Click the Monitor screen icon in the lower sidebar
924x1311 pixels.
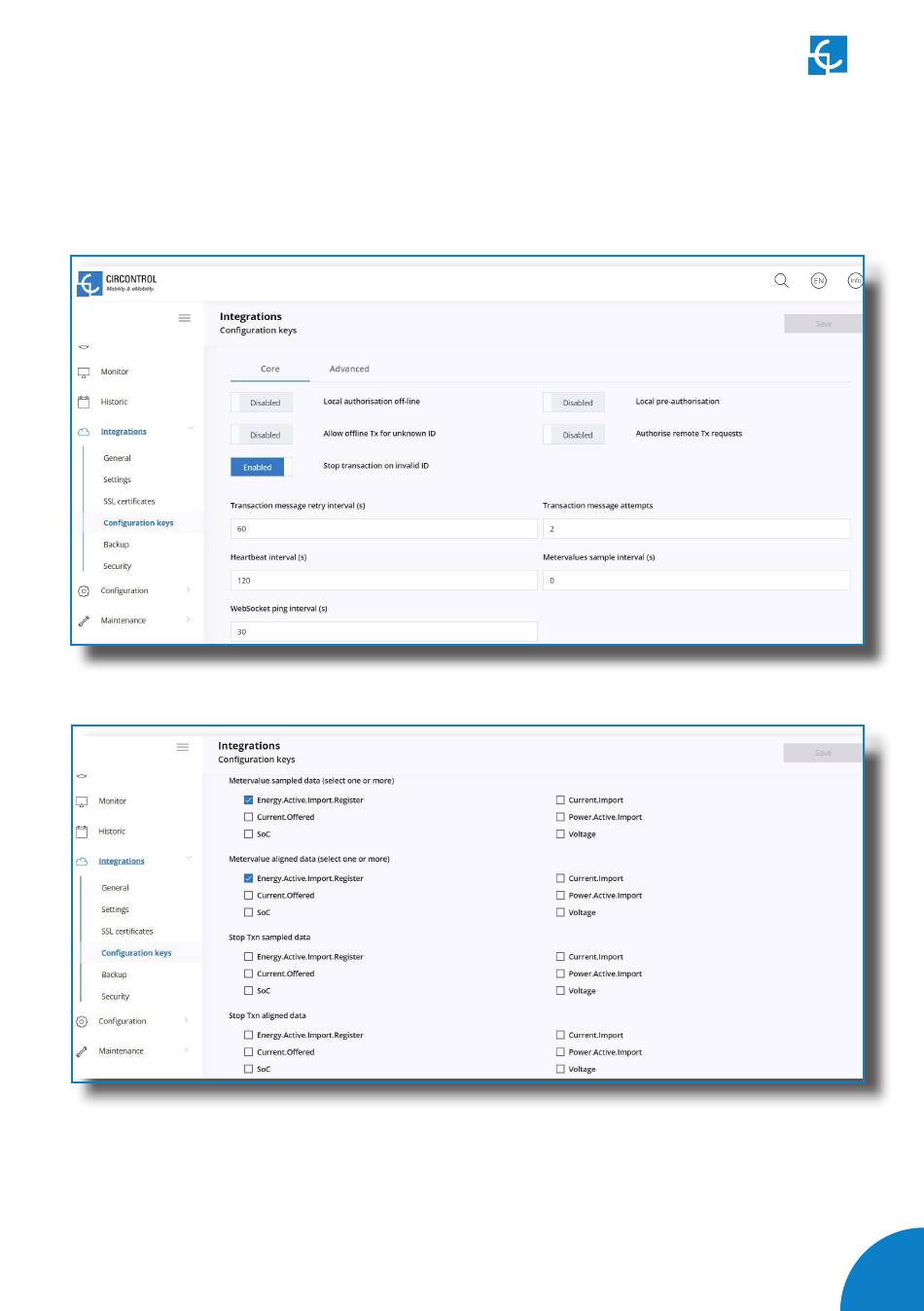click(x=82, y=801)
